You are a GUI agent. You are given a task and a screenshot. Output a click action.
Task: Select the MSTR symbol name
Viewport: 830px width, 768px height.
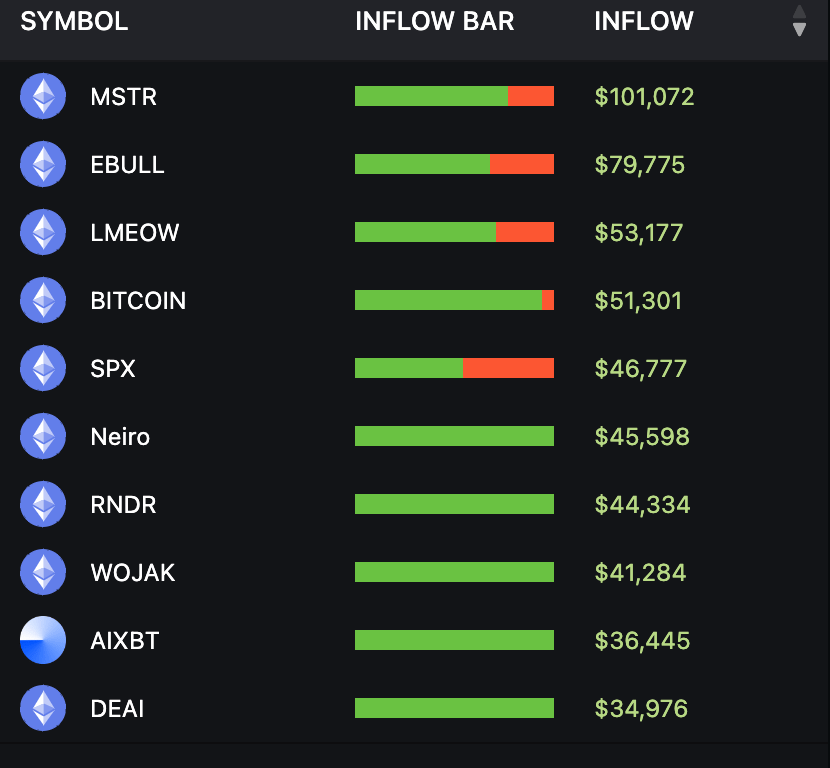tap(123, 97)
